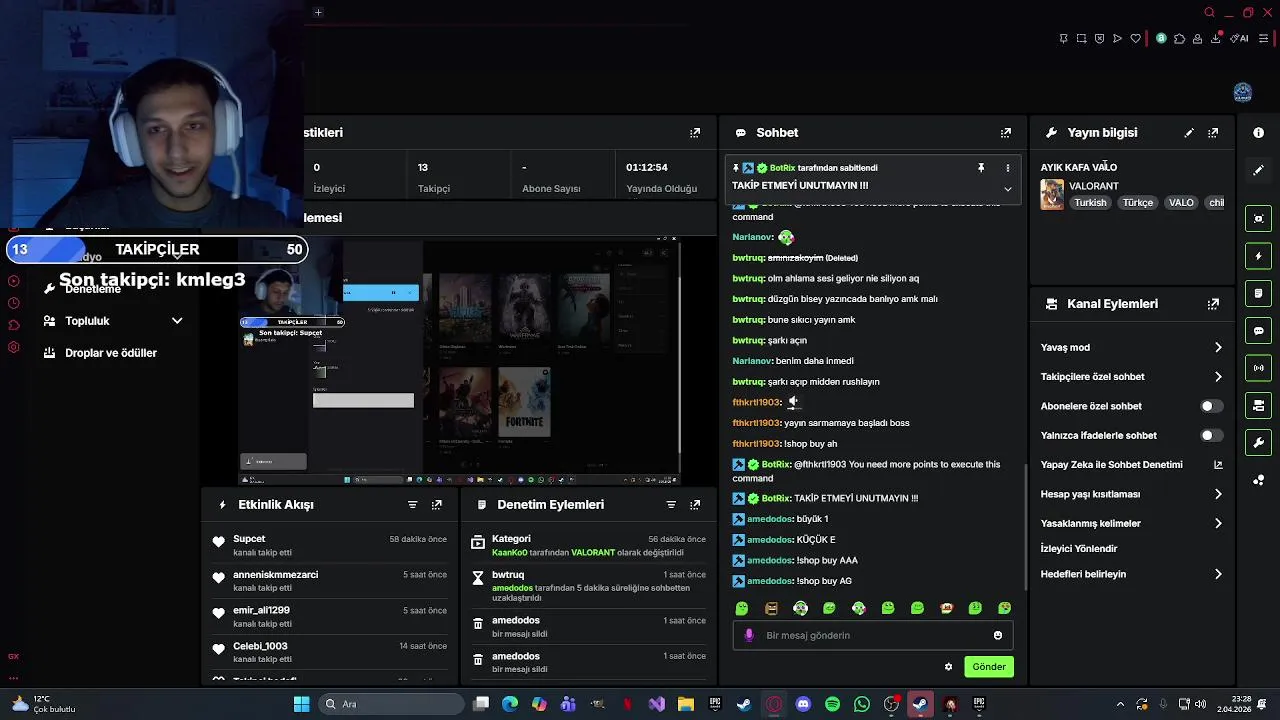Open Windows Start menu
The width and height of the screenshot is (1280, 720).
(301, 704)
